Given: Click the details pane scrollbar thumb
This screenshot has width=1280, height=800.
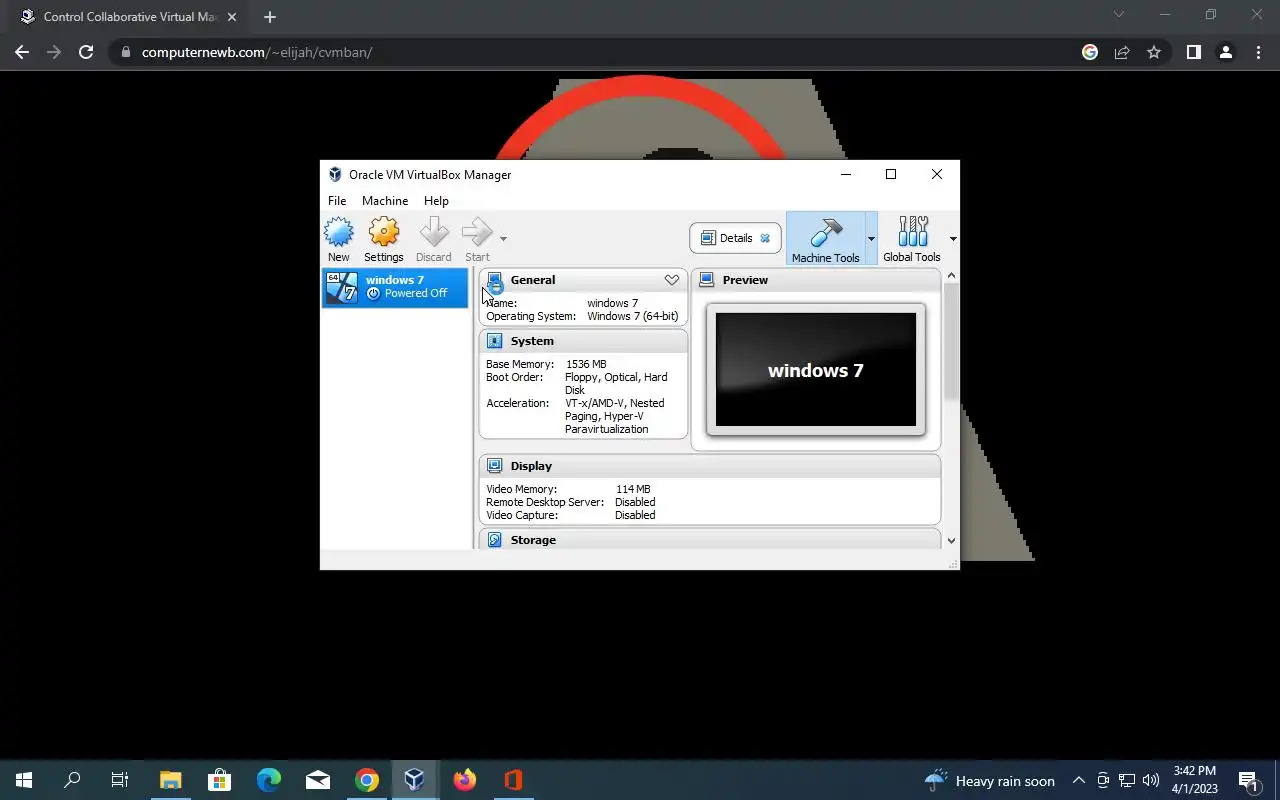Looking at the screenshot, I should tap(951, 342).
